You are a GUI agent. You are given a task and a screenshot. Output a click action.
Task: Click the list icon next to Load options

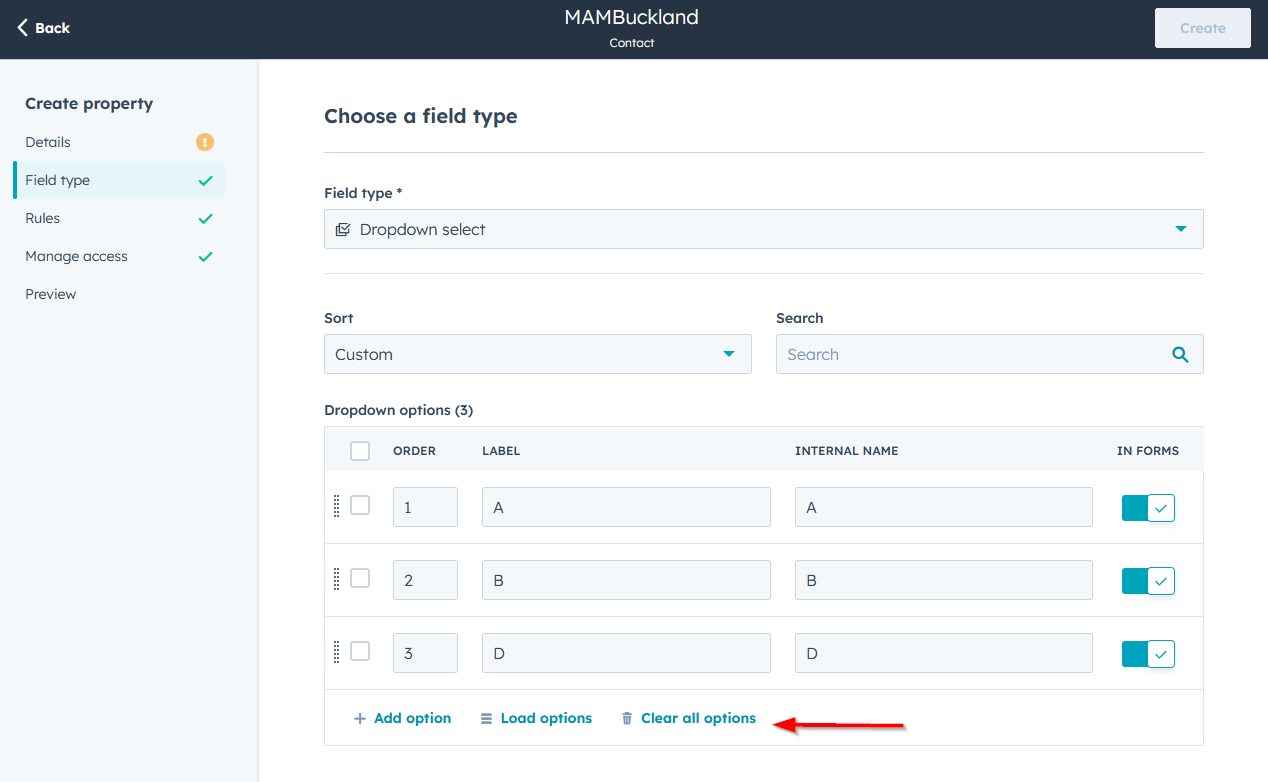pyautogui.click(x=486, y=718)
